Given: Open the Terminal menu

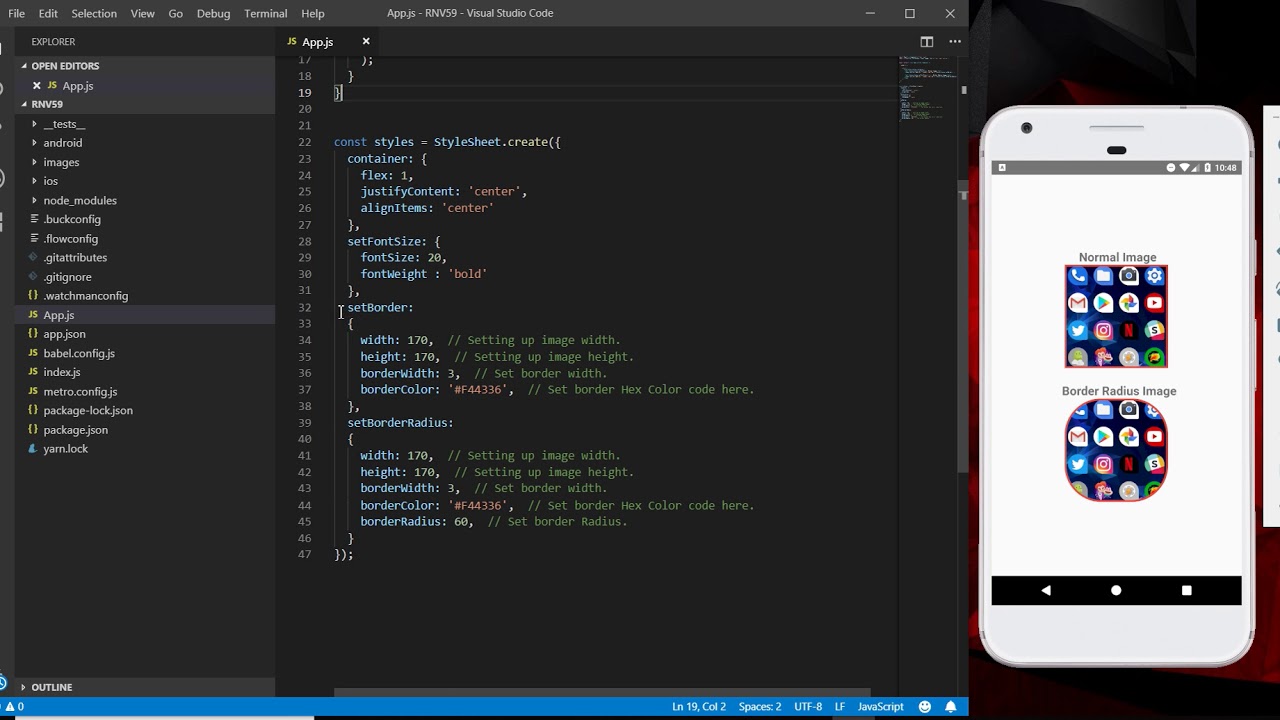Looking at the screenshot, I should click(x=266, y=13).
